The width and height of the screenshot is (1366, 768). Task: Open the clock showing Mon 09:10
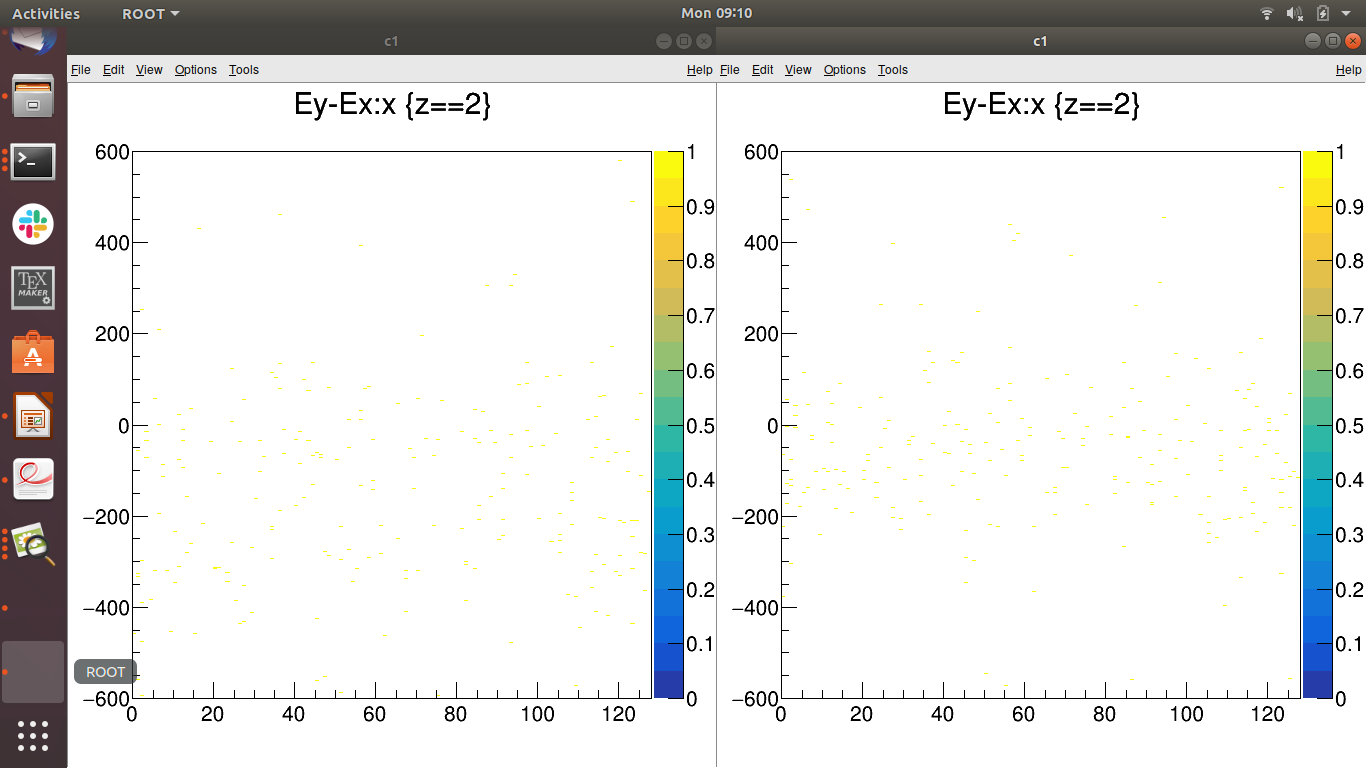point(716,13)
